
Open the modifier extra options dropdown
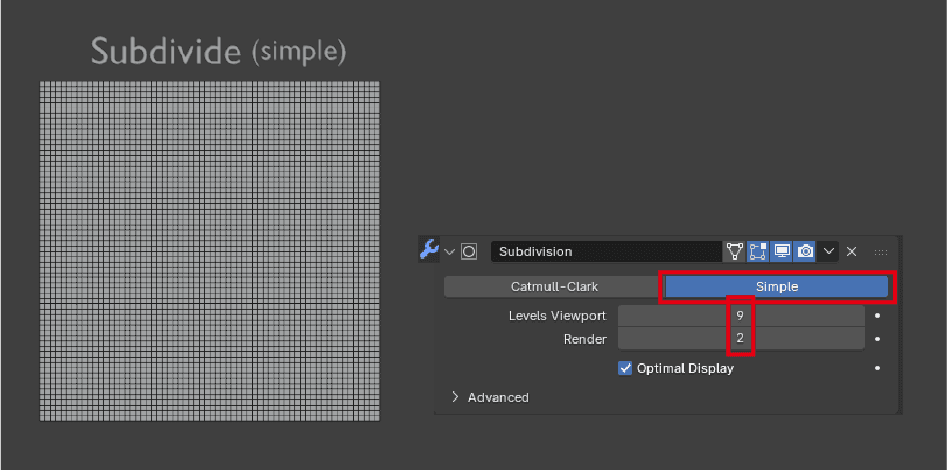coord(829,251)
